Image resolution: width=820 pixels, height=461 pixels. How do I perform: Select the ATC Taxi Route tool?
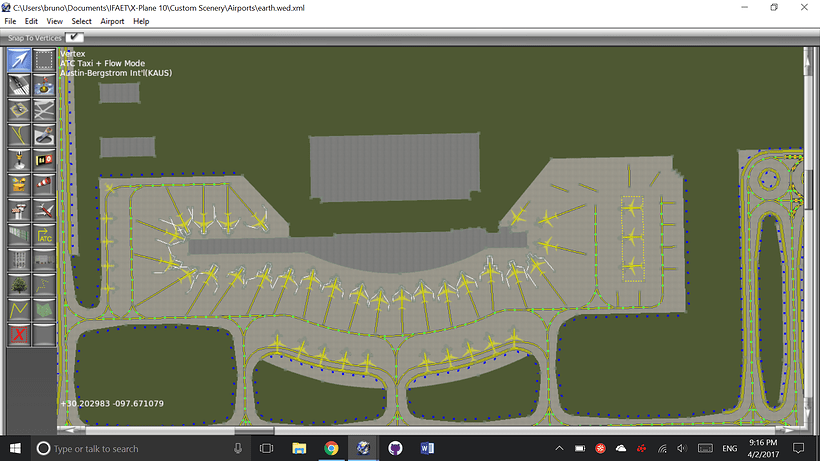point(44,235)
